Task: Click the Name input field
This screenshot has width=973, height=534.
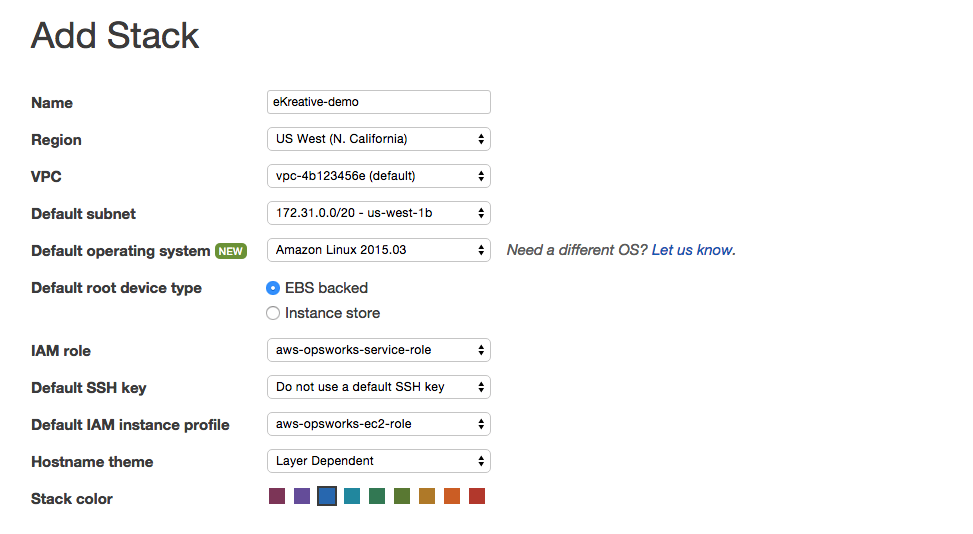Action: [378, 102]
